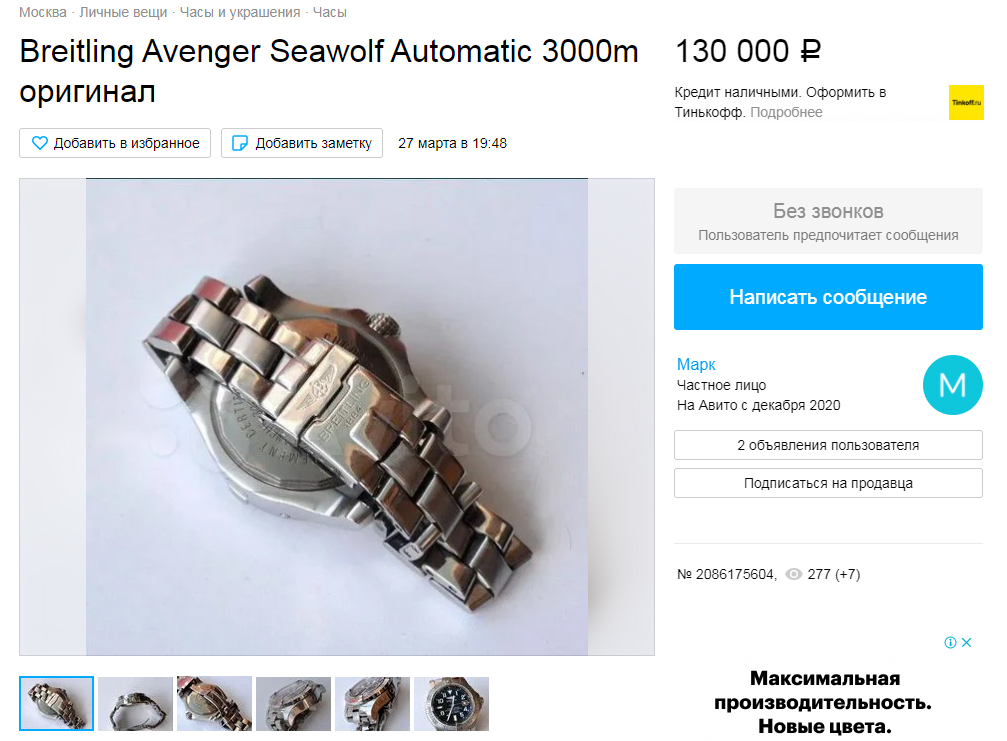
Task: Open seller profile link Марк
Action: tap(696, 364)
